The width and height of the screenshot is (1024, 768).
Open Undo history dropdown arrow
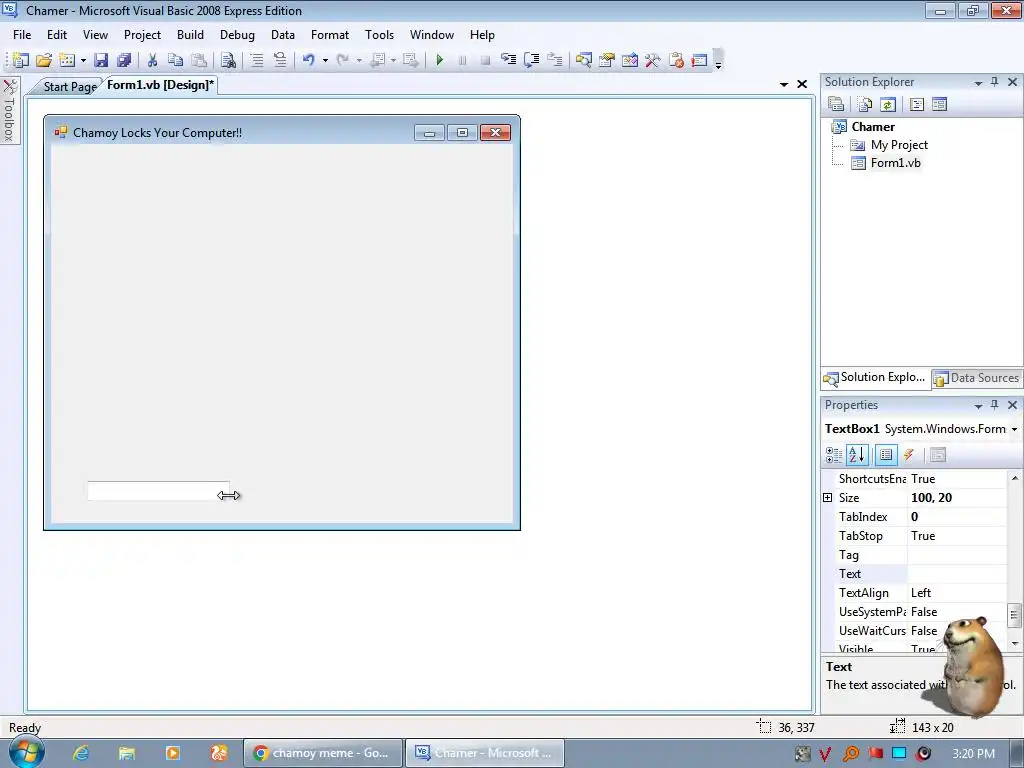pos(325,60)
